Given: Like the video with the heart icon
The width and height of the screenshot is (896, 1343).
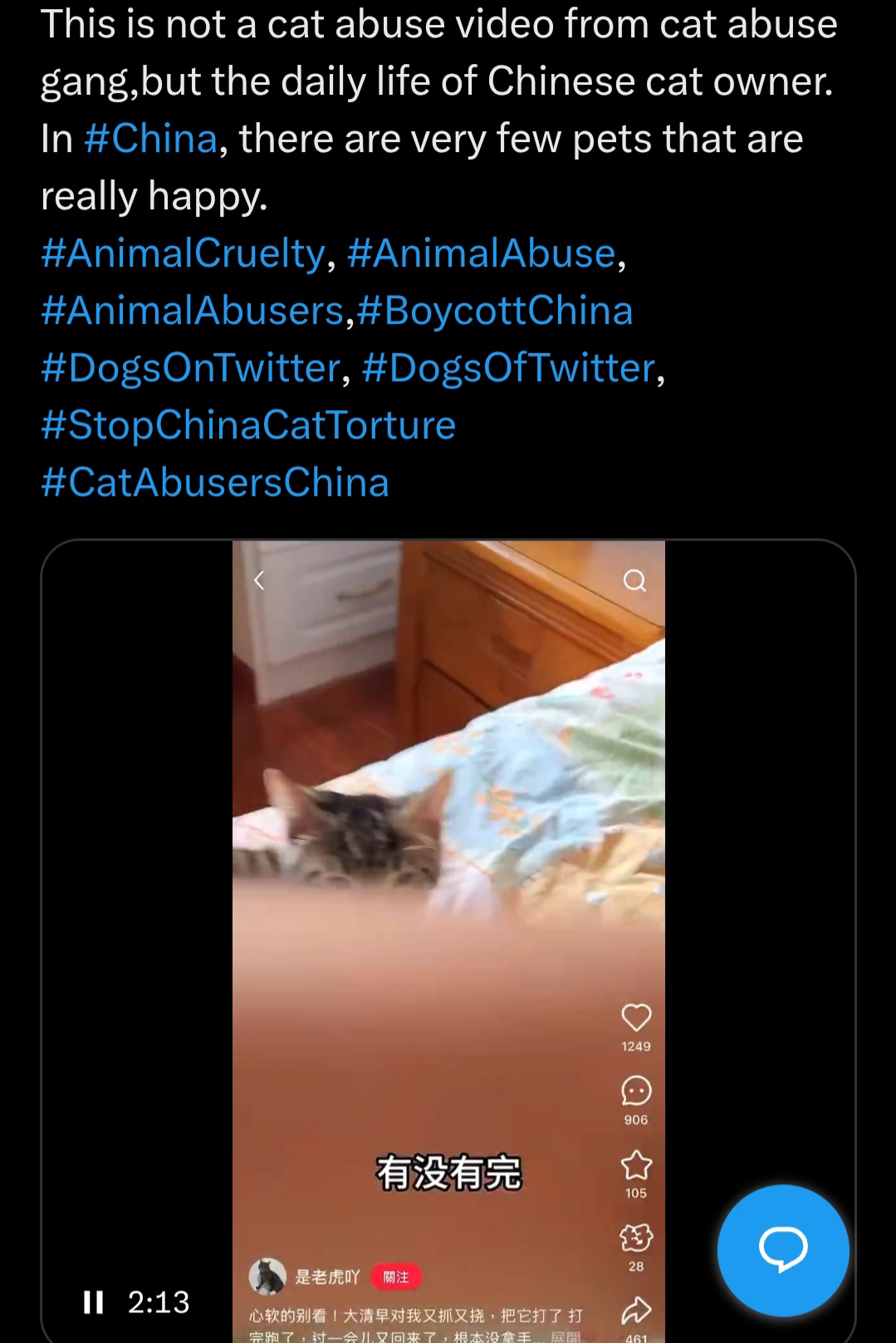Looking at the screenshot, I should (636, 1017).
